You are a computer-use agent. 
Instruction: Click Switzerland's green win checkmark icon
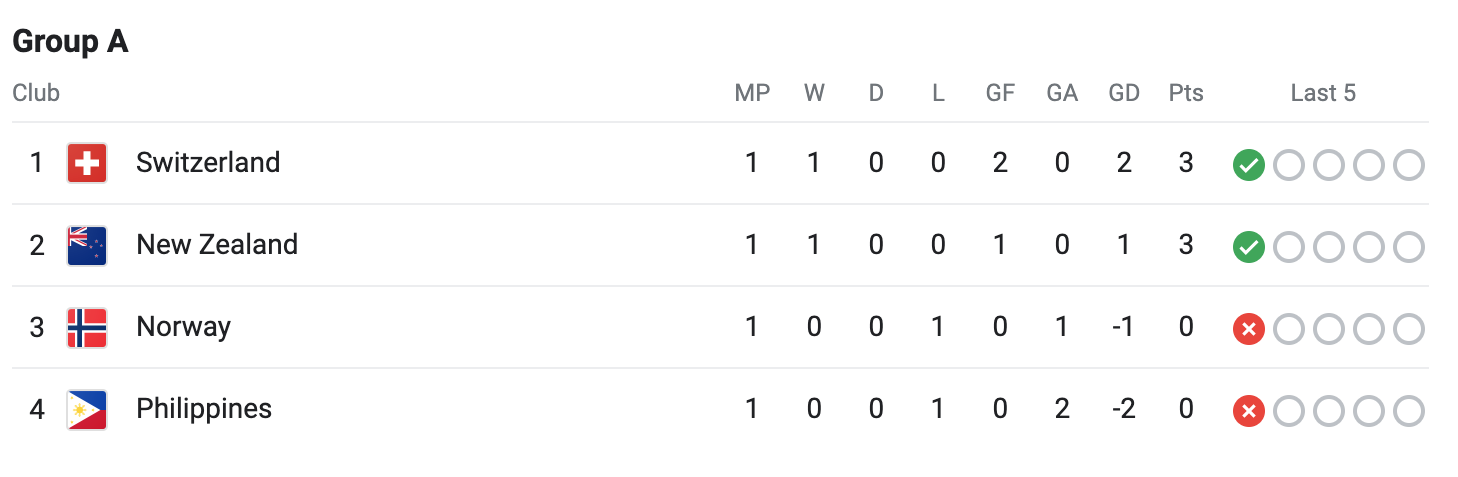pos(1248,165)
